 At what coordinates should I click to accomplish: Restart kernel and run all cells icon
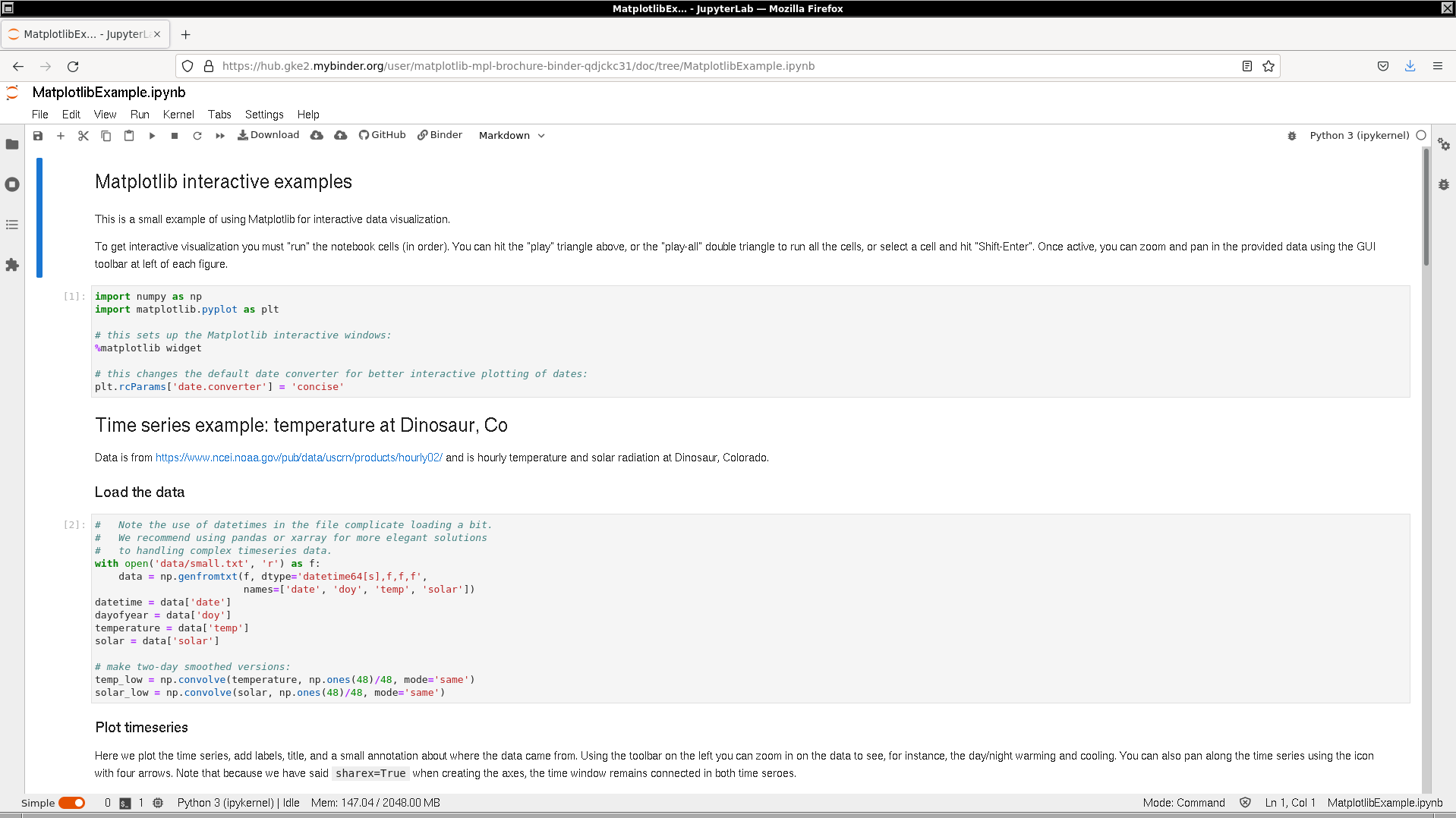click(220, 136)
